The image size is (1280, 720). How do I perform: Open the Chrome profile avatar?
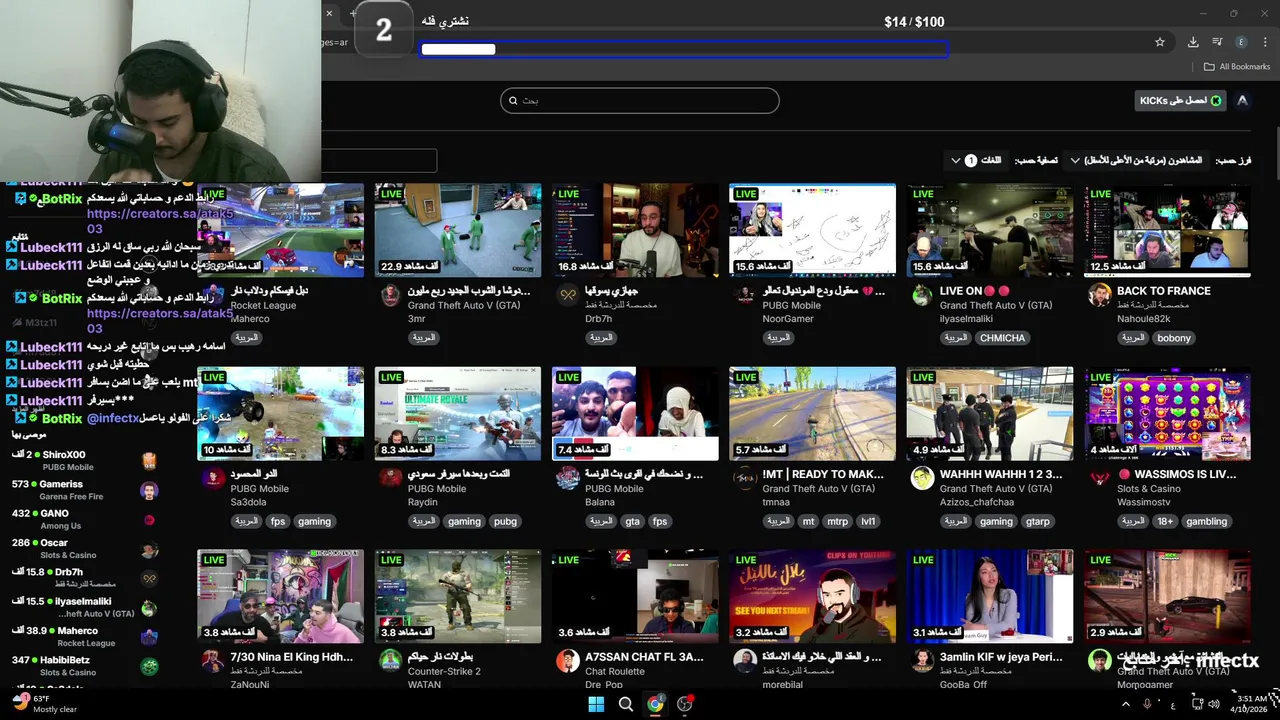(x=1242, y=42)
